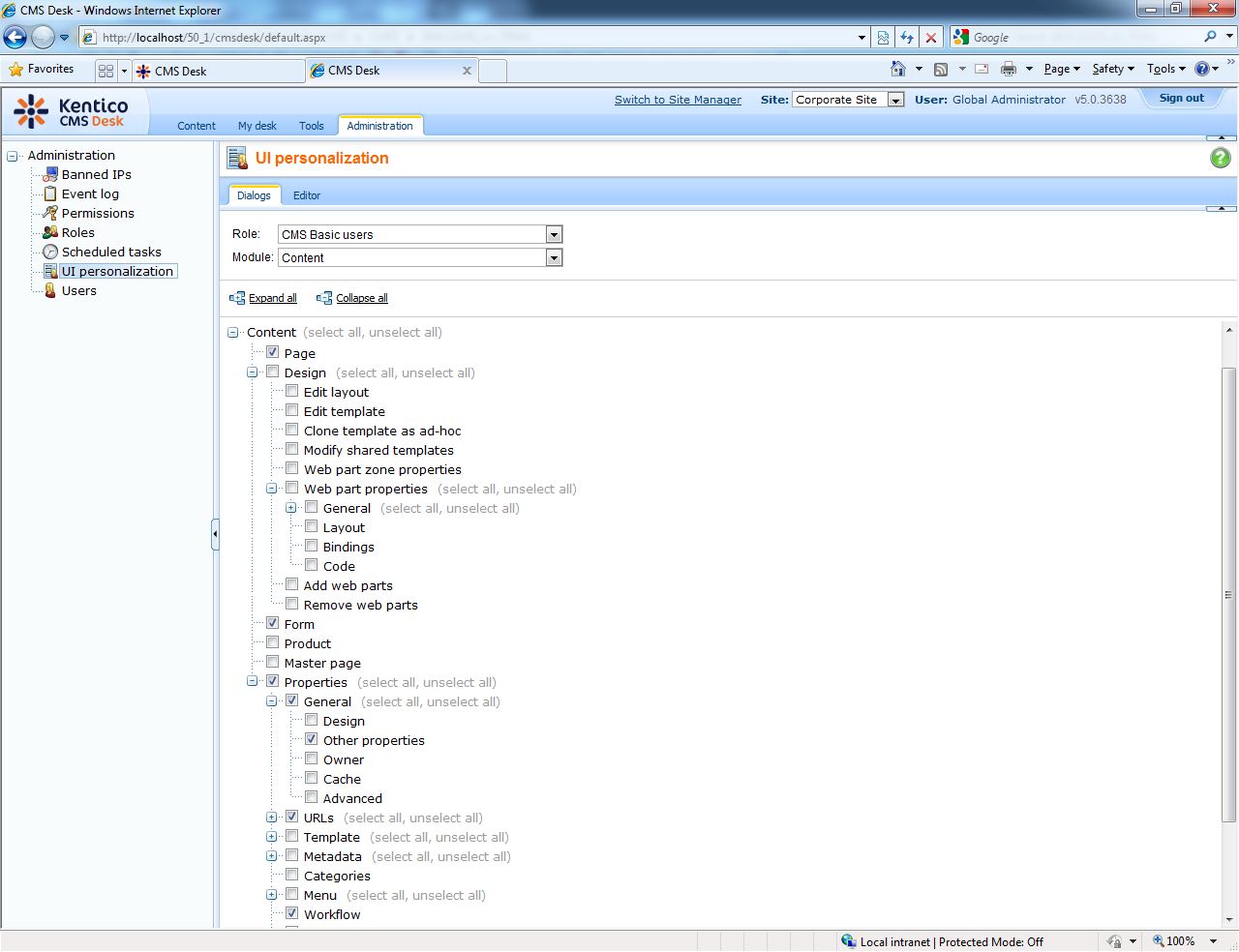Click the browser Print icon
Screen dimensions: 1239x952
1008,69
